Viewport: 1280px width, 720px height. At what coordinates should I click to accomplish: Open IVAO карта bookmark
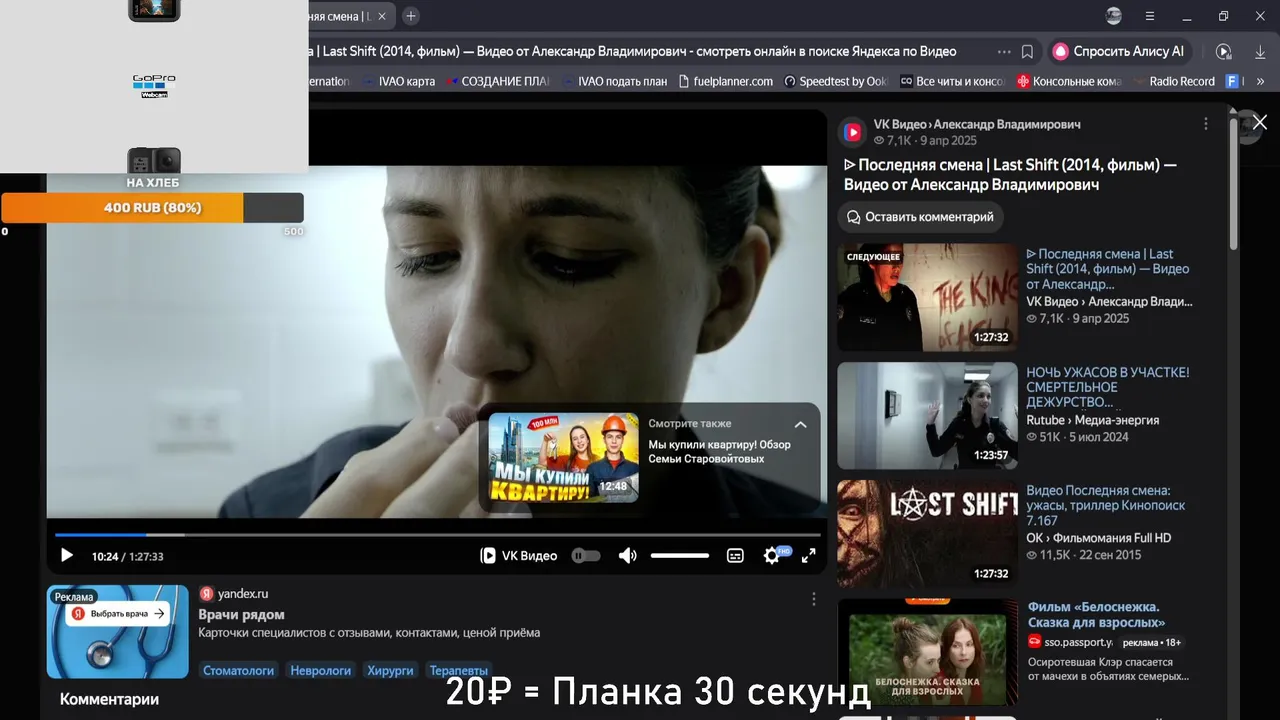click(398, 81)
